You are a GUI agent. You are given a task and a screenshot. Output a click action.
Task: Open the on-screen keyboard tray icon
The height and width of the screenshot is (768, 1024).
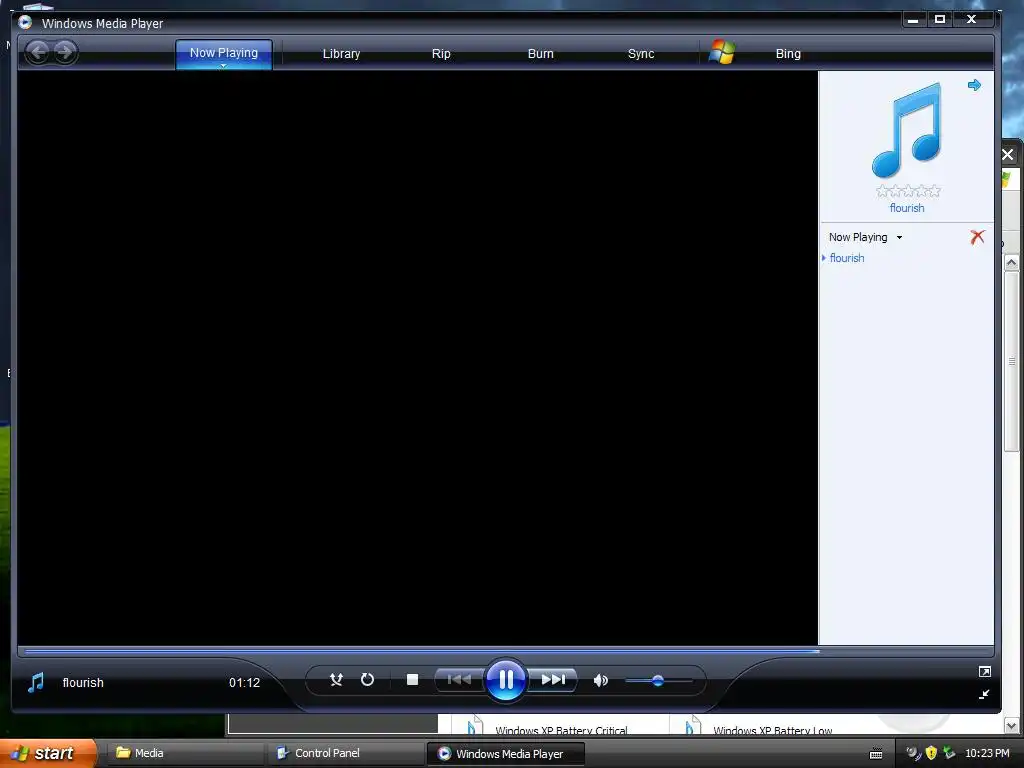click(876, 754)
